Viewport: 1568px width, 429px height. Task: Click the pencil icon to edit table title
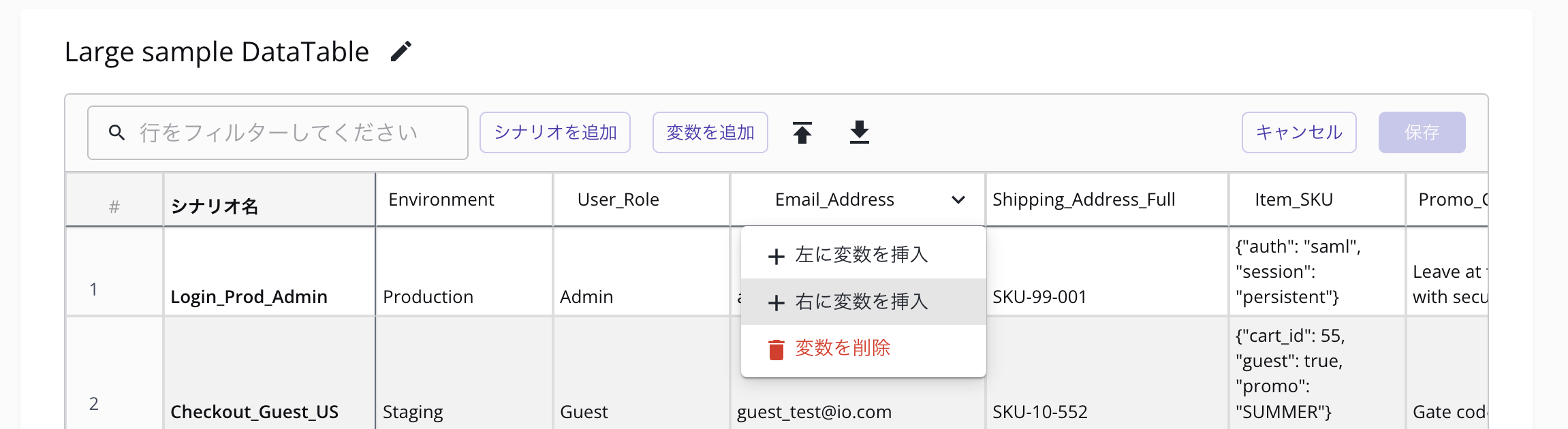[401, 52]
